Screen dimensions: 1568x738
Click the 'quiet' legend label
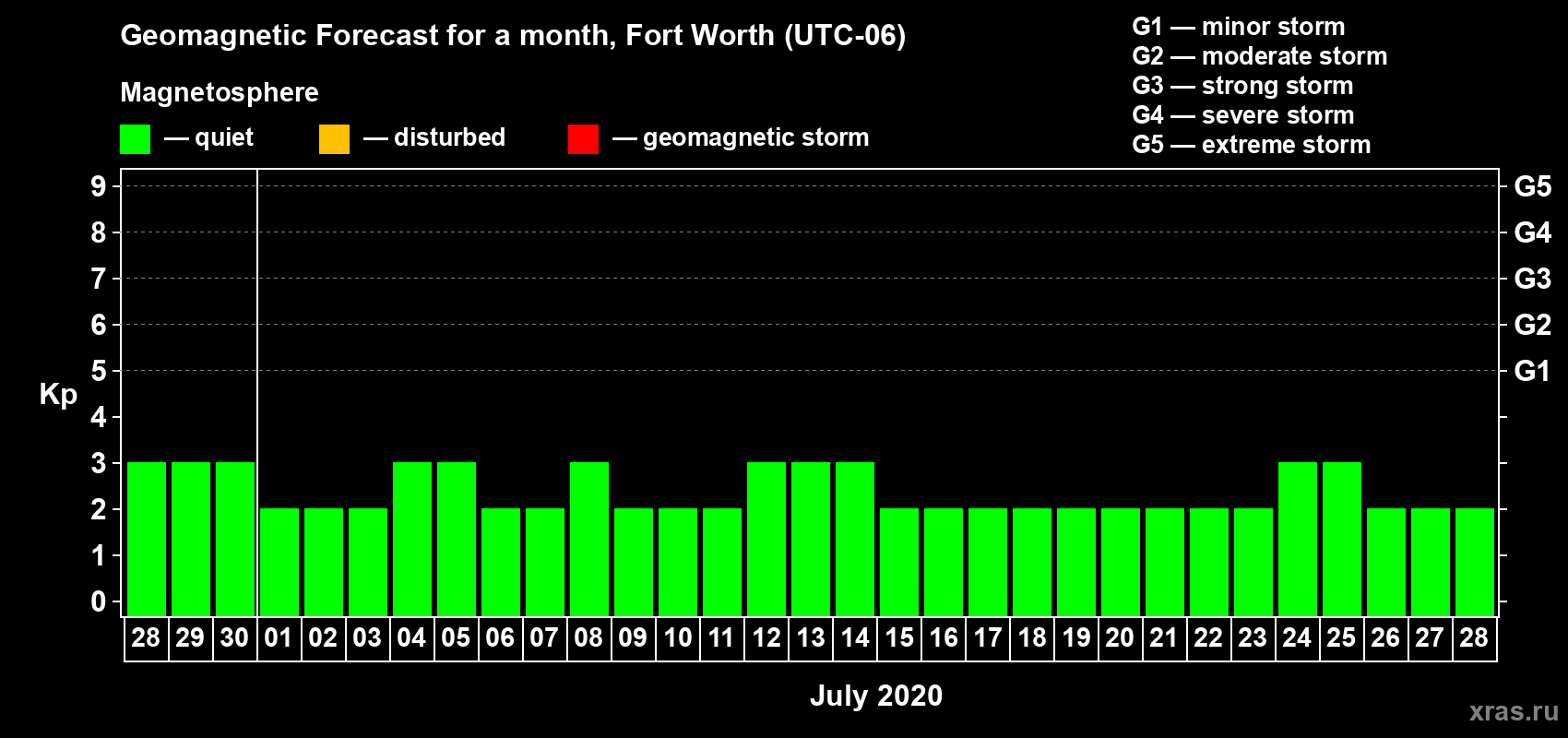click(224, 137)
